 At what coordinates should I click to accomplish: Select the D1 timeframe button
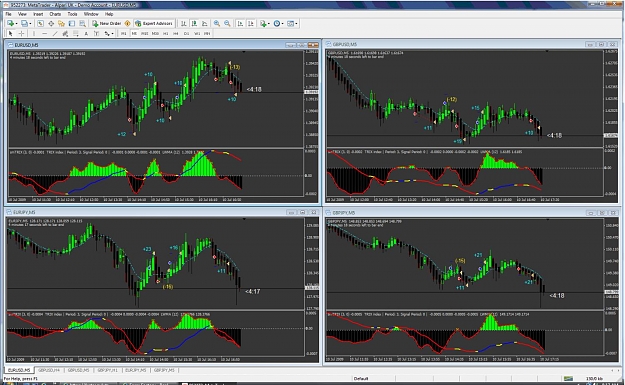[186, 34]
